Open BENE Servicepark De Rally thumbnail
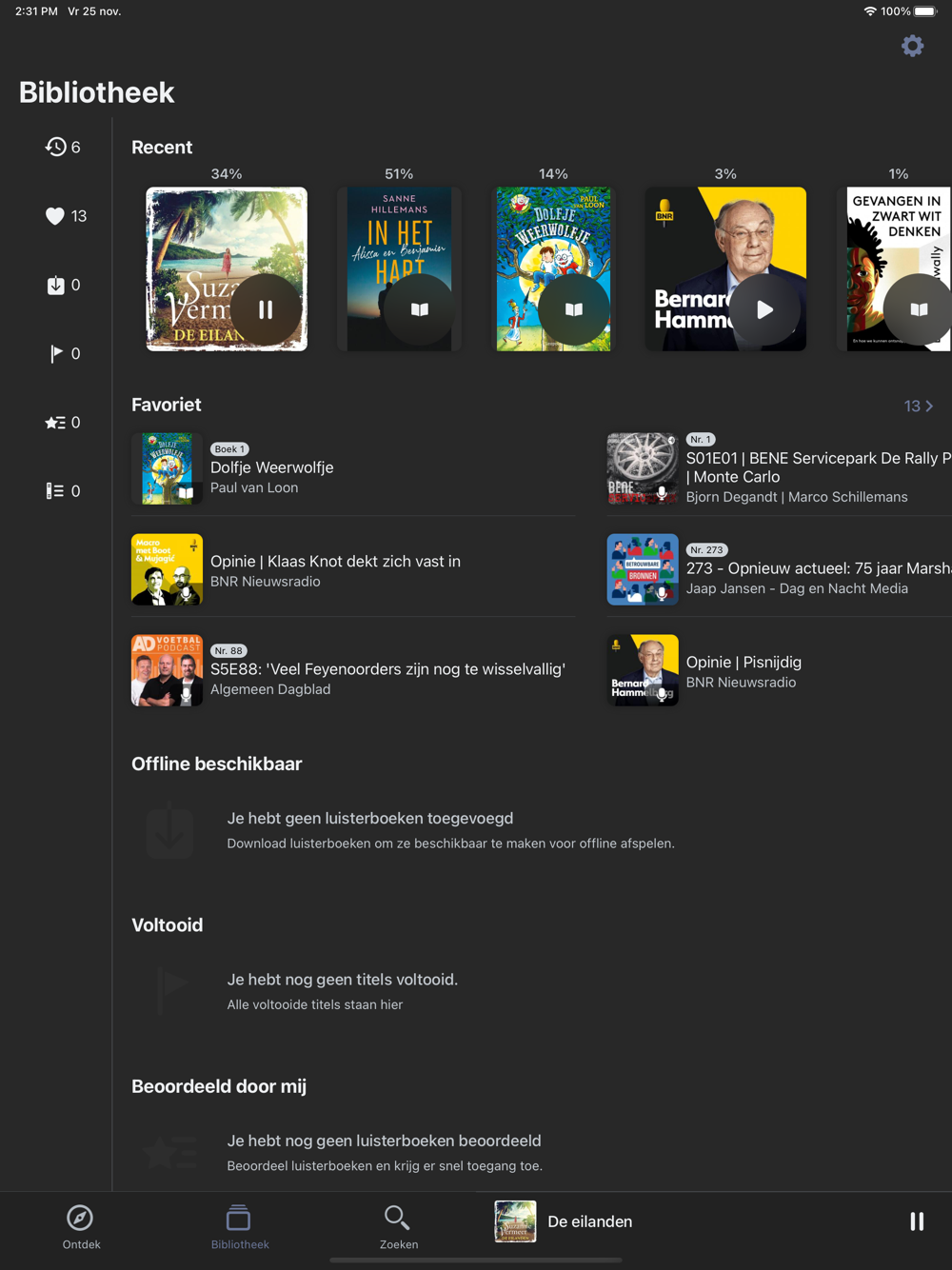 click(x=643, y=468)
